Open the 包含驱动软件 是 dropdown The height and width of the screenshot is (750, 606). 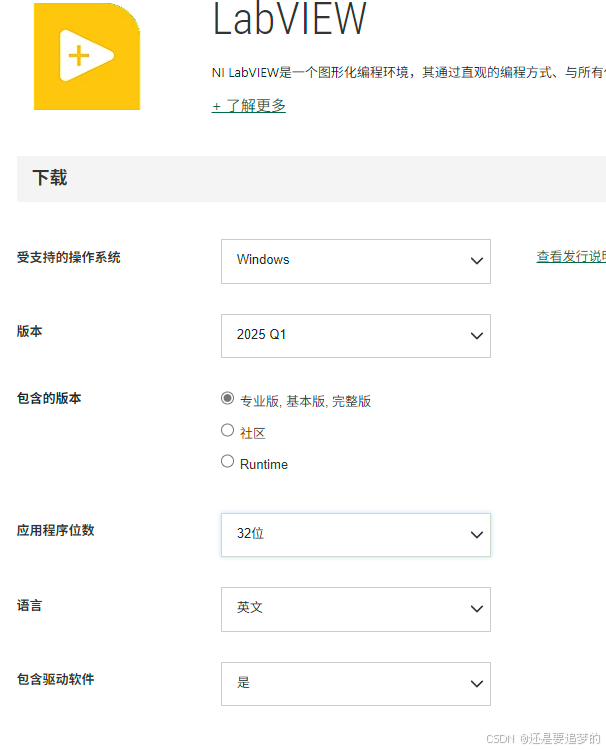click(356, 684)
